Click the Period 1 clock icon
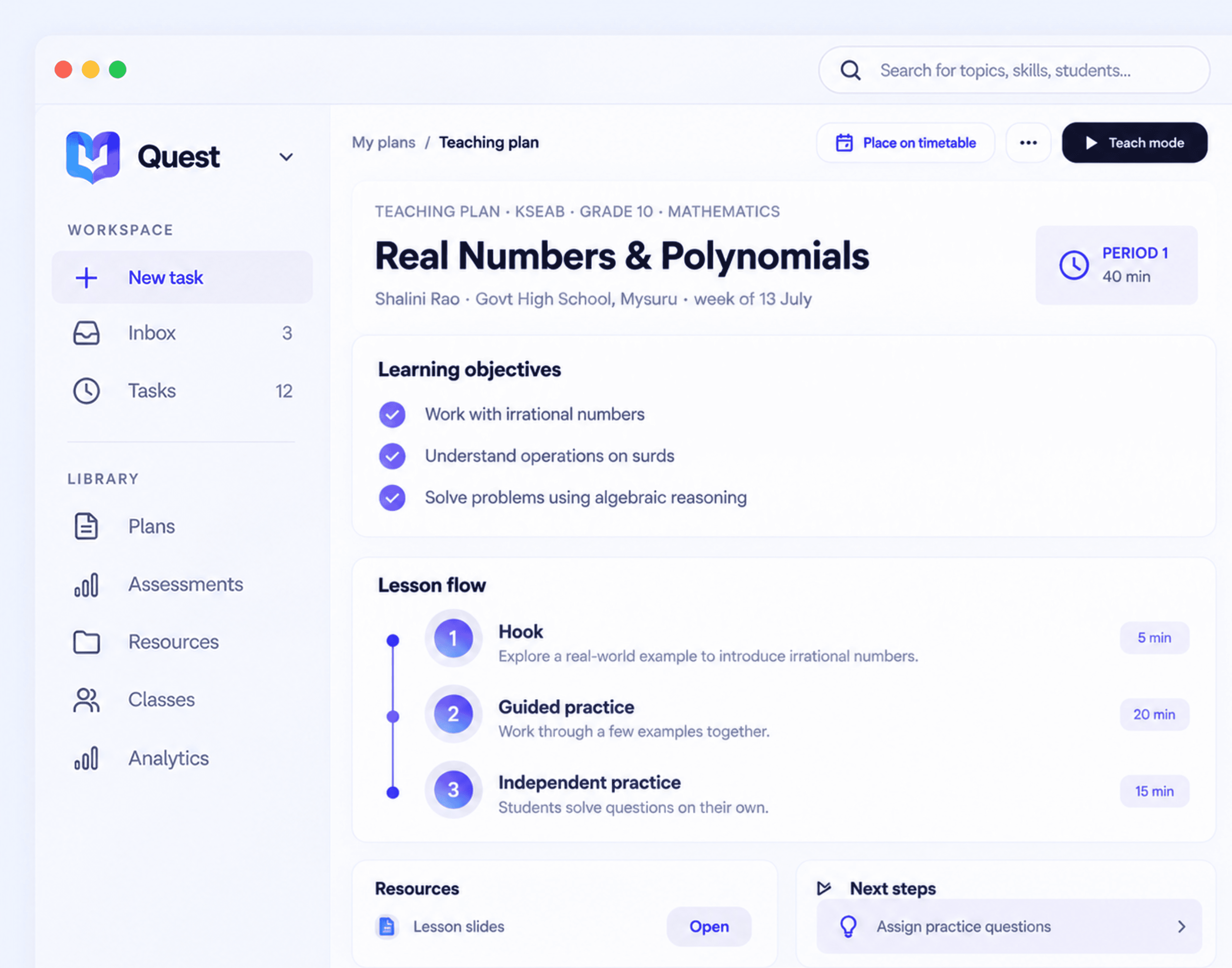 pos(1074,265)
